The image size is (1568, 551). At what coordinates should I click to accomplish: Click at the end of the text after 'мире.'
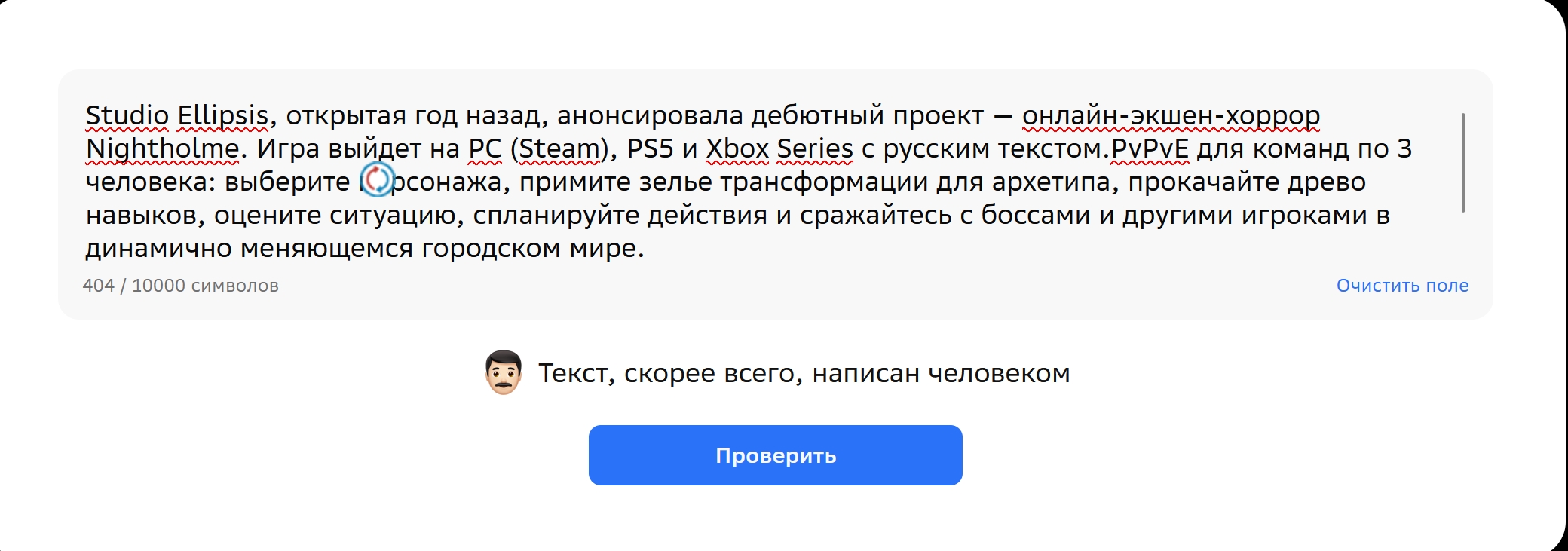(x=645, y=248)
